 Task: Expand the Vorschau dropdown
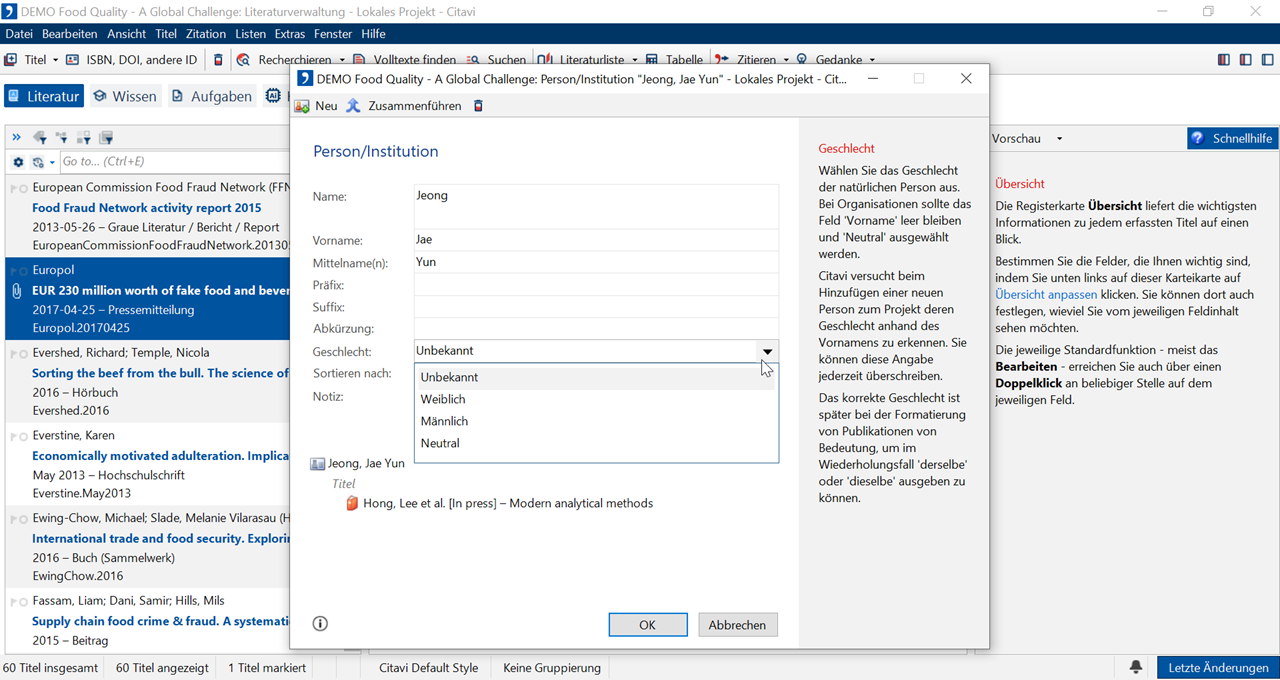point(1059,139)
